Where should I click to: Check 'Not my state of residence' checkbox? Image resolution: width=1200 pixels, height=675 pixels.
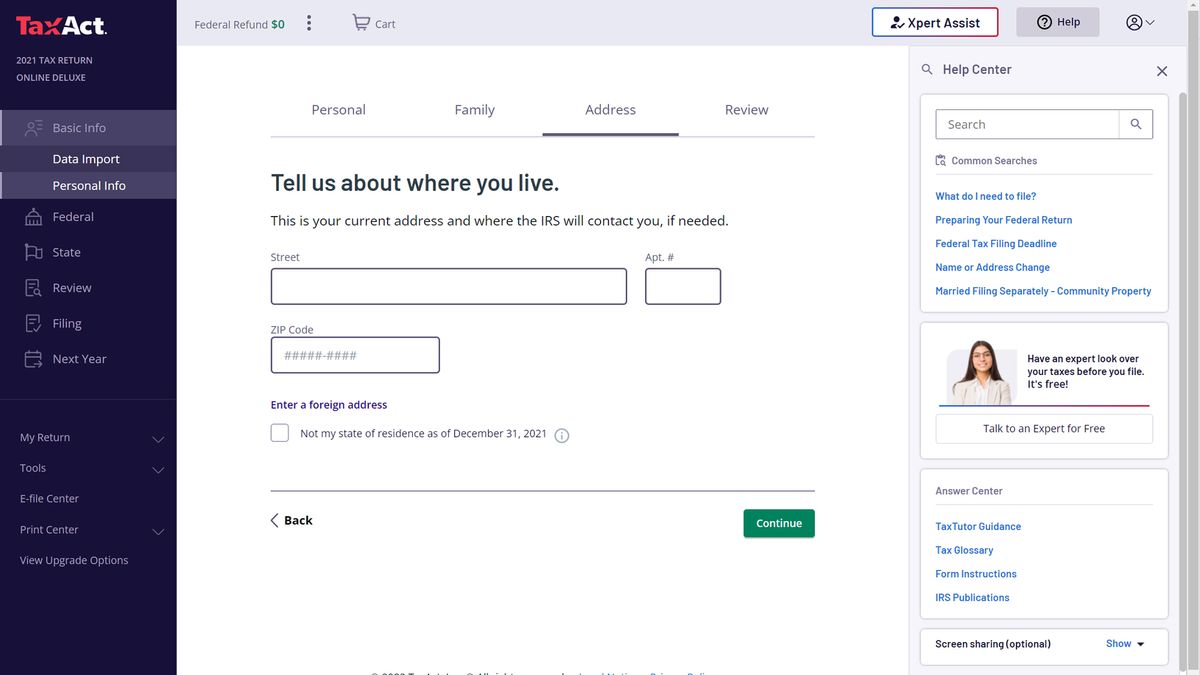coord(279,433)
